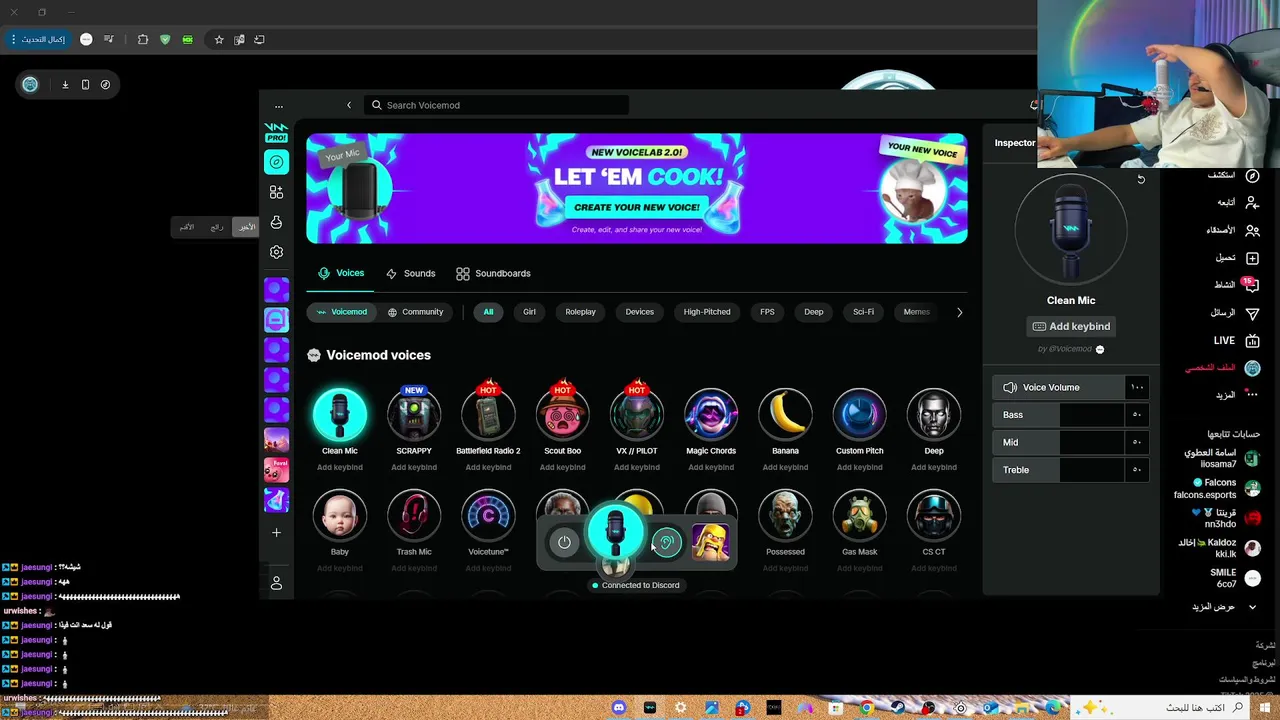
Task: Click the three-dots menu at Voicemod top
Action: [279, 105]
